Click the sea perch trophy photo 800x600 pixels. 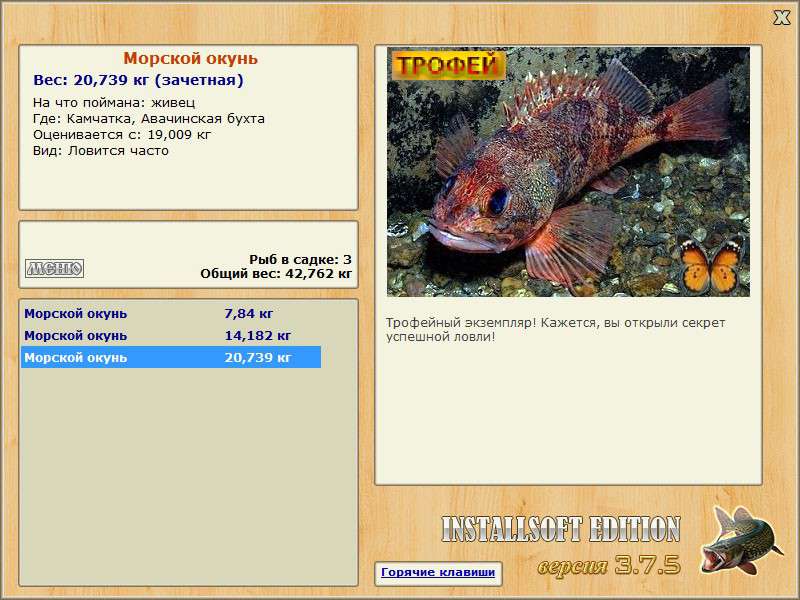[568, 172]
